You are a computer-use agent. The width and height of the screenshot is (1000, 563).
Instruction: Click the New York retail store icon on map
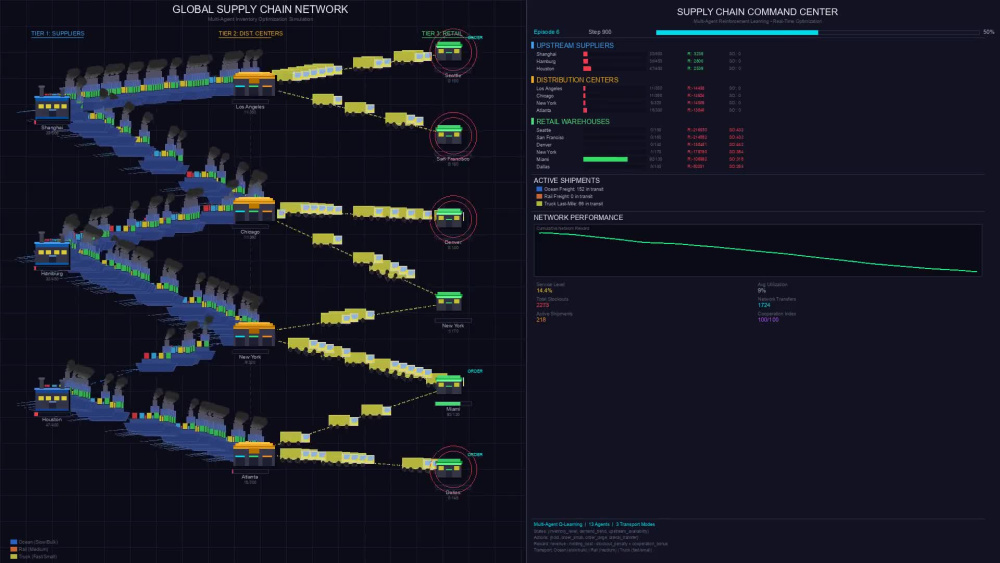(449, 301)
